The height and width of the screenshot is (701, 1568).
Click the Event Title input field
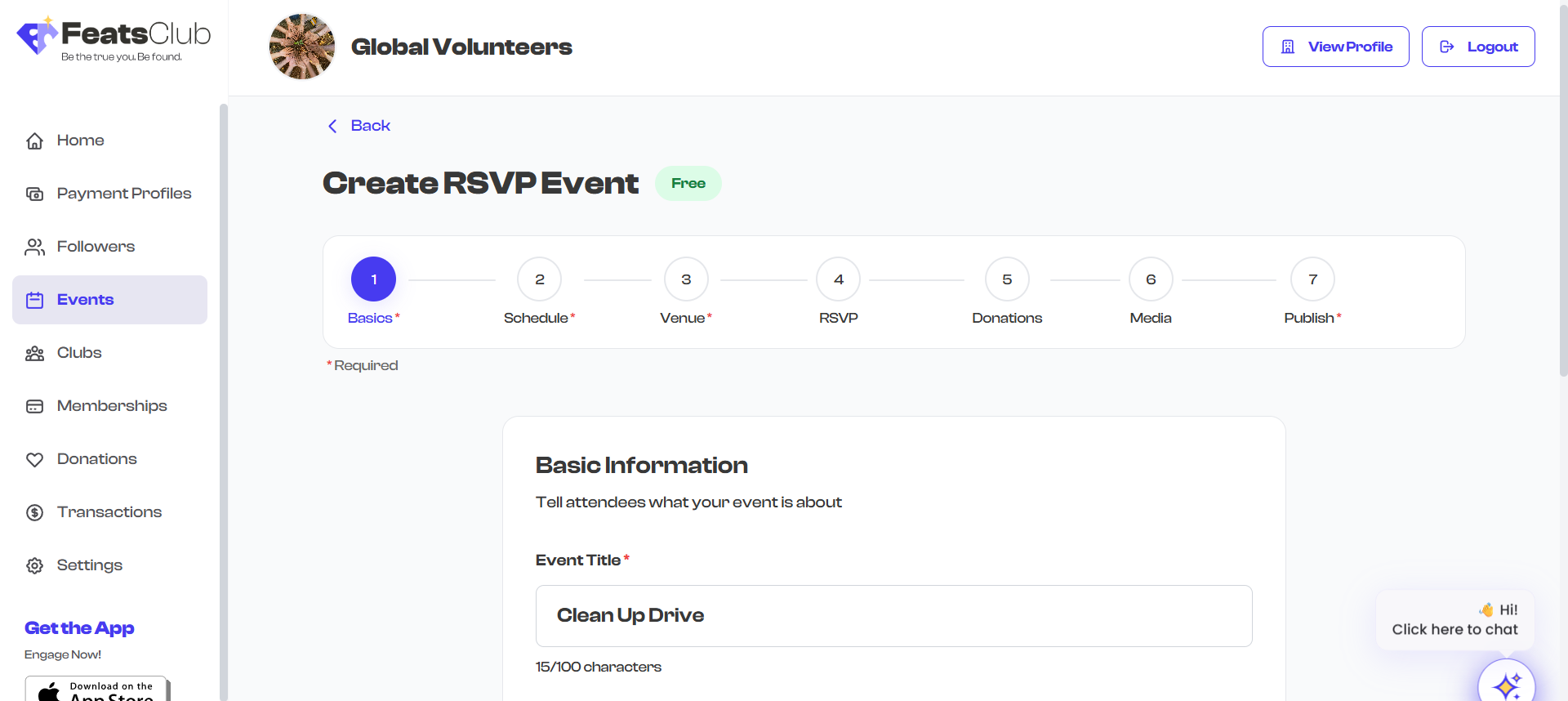pyautogui.click(x=894, y=616)
